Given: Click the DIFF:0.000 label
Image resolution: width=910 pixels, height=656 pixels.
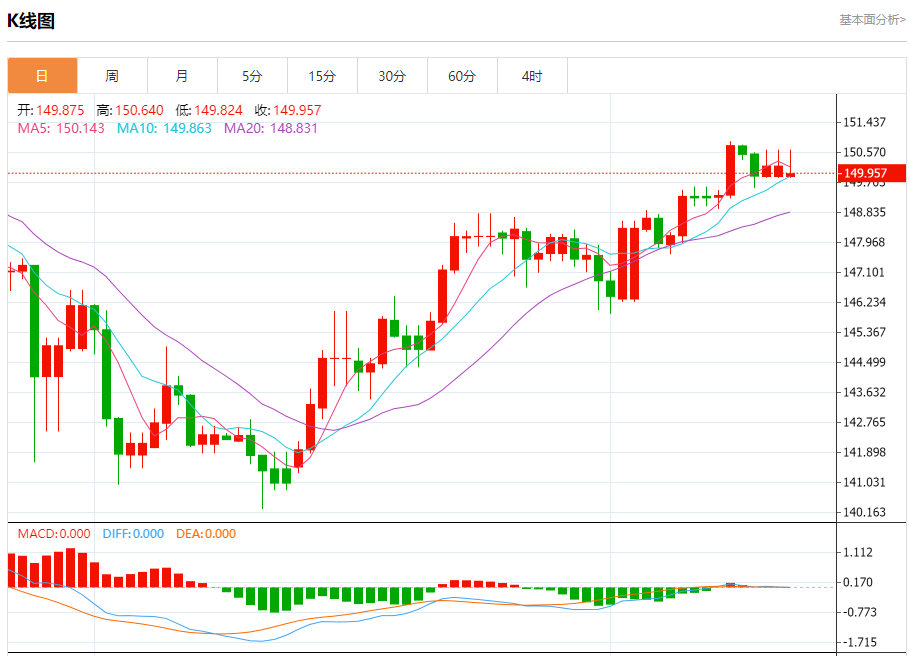Looking at the screenshot, I should pyautogui.click(x=133, y=534).
